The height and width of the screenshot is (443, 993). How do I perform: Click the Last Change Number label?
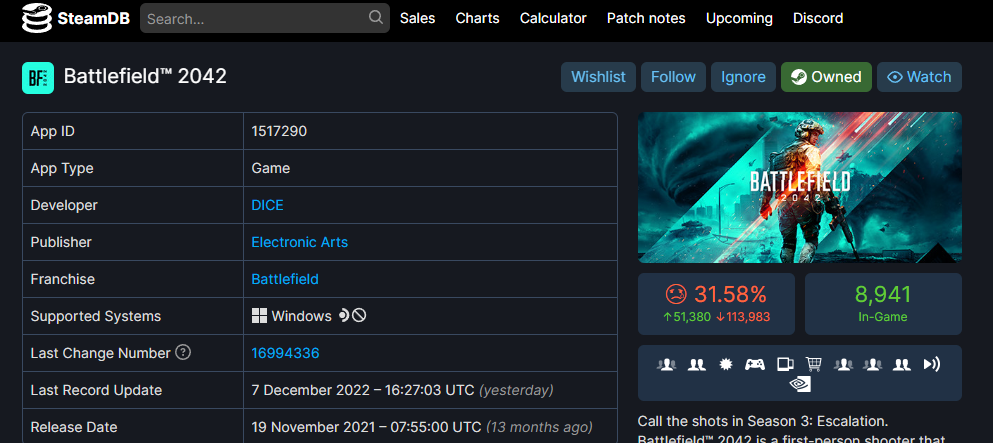101,353
